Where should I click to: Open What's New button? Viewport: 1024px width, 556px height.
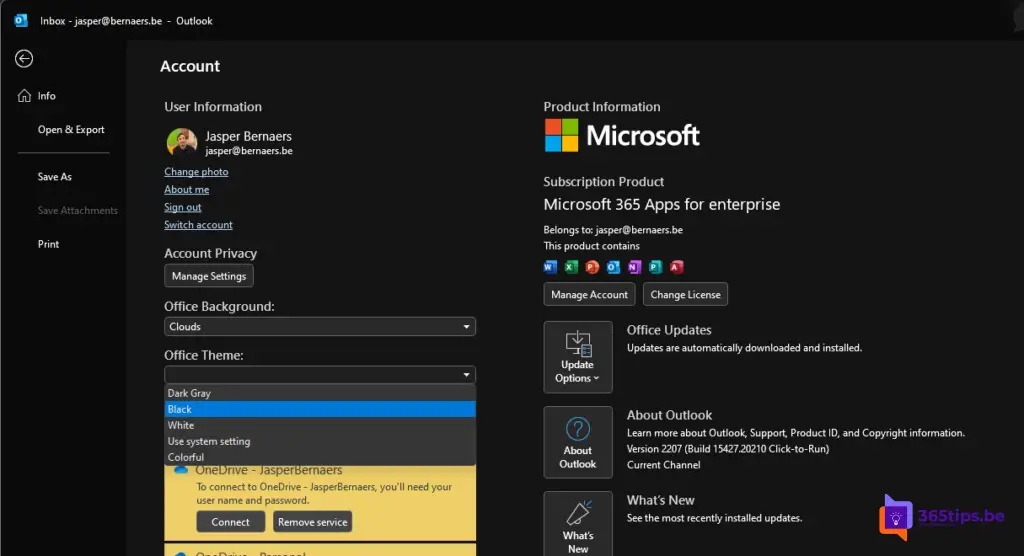(x=578, y=524)
